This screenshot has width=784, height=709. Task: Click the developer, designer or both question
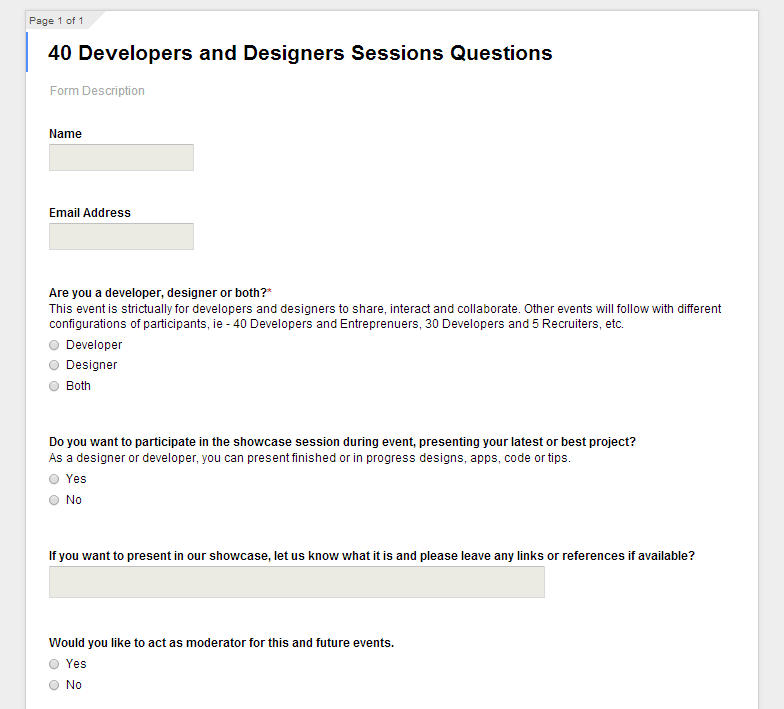pyautogui.click(x=160, y=292)
